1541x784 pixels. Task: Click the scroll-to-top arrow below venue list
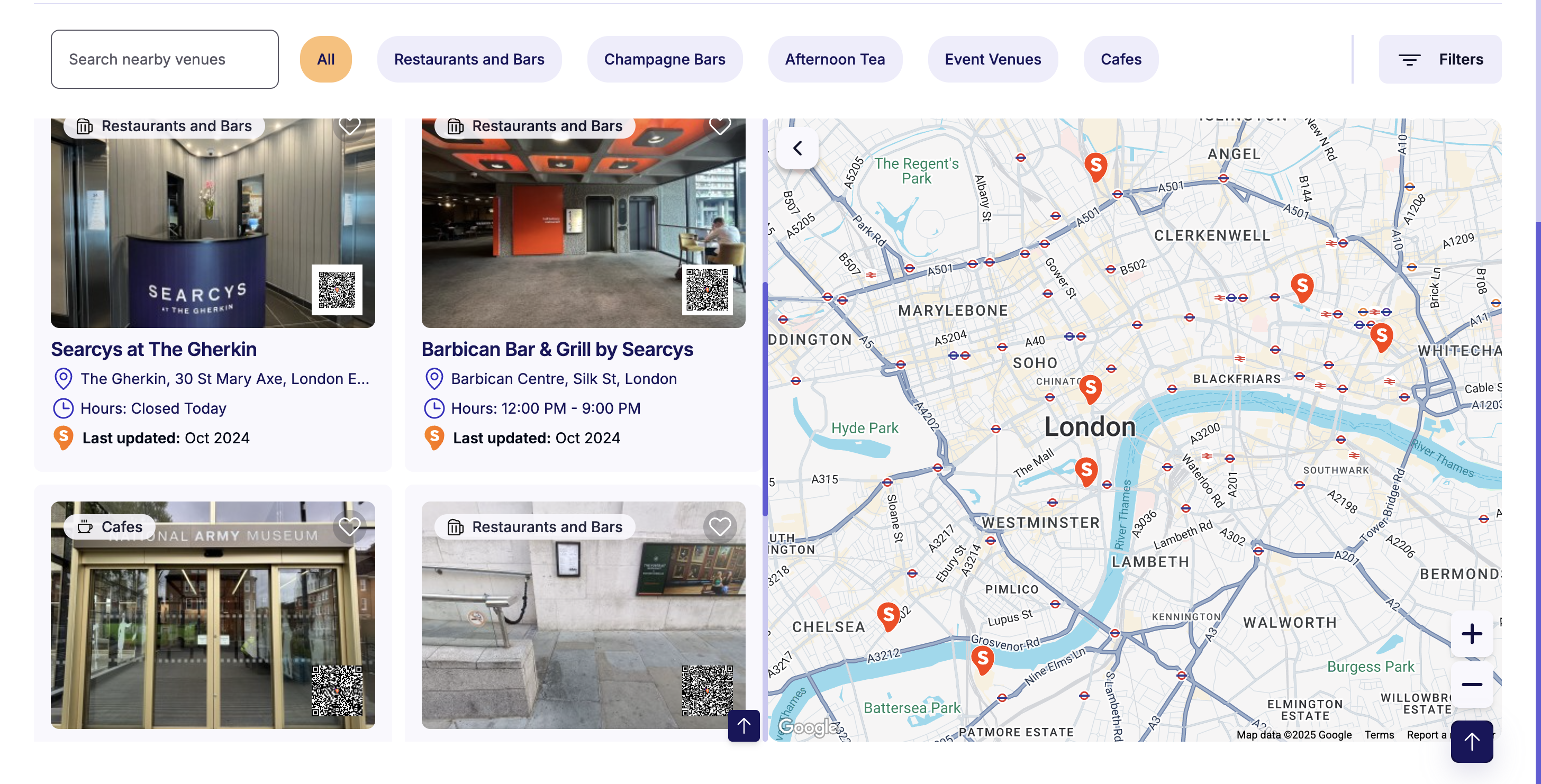[x=744, y=725]
